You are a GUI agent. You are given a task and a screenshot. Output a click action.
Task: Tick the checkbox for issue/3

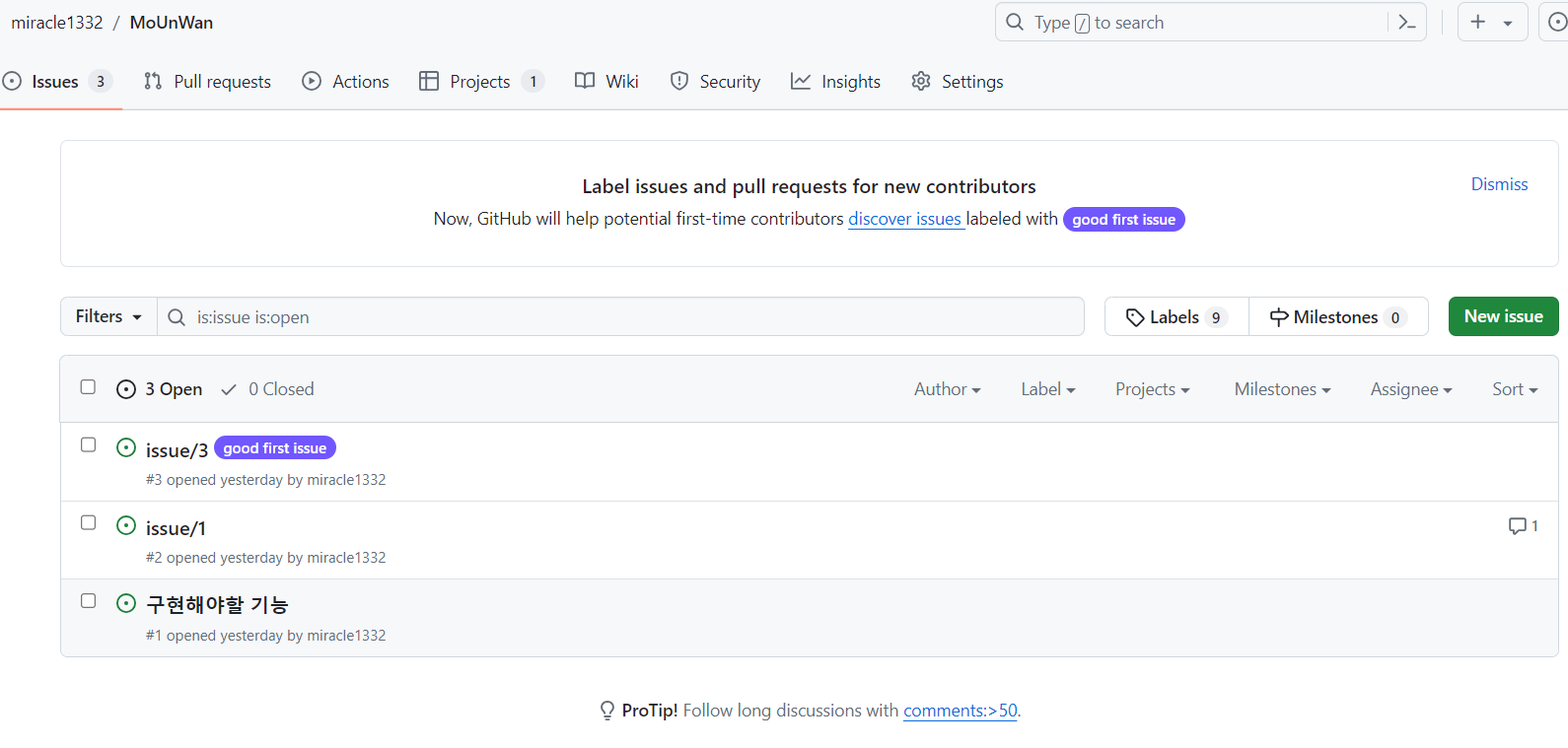88,444
